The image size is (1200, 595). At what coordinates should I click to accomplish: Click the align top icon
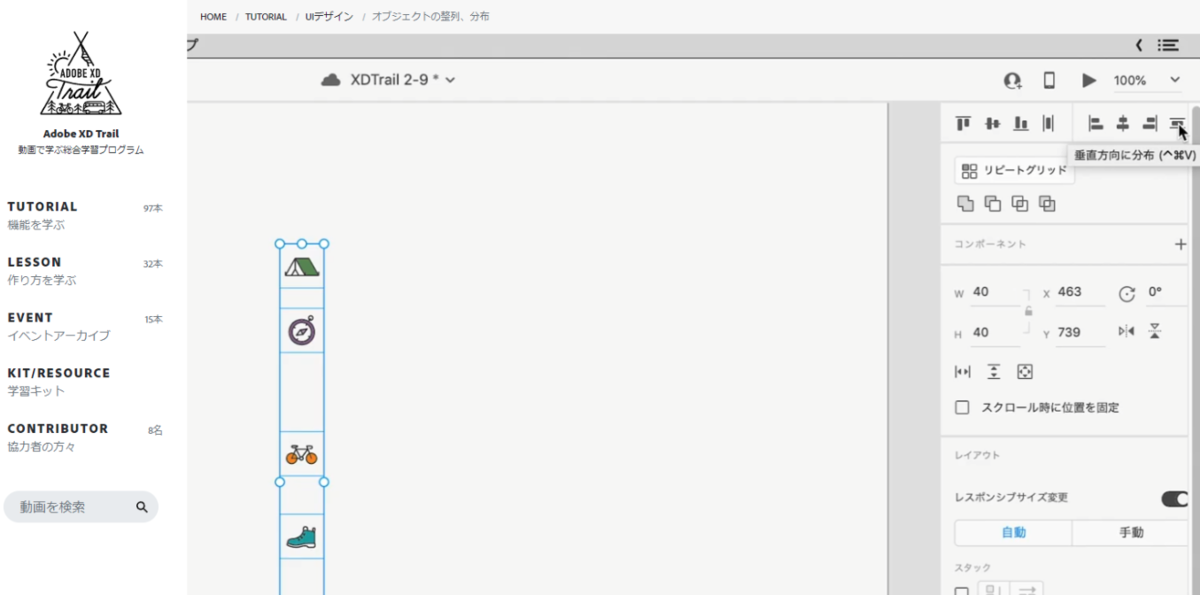point(964,123)
